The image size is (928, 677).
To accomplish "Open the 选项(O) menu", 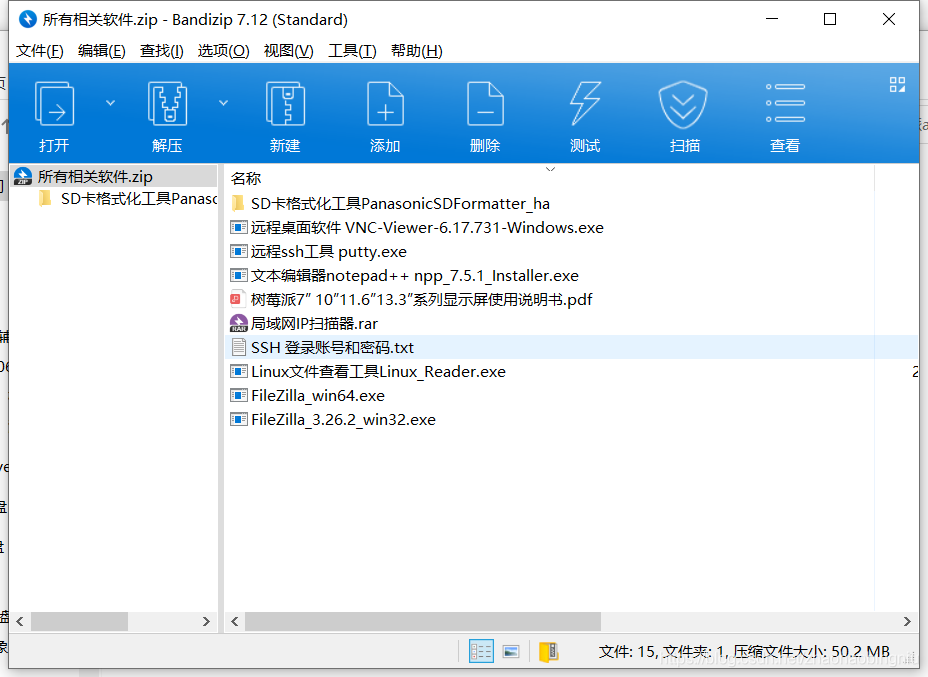I will [x=224, y=51].
